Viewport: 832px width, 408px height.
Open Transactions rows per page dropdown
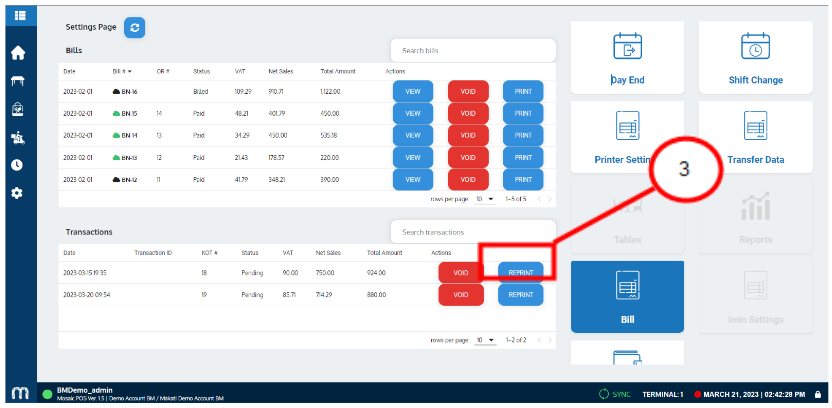tap(485, 340)
